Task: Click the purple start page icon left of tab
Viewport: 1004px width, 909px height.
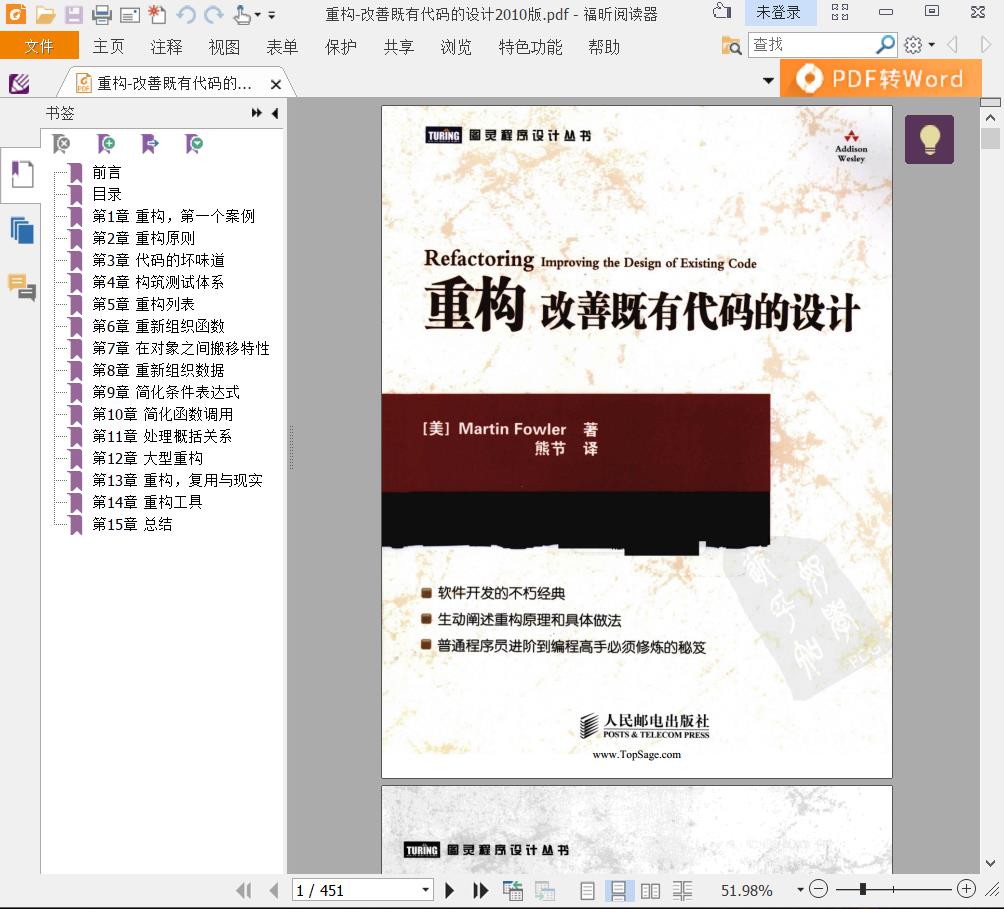Action: (19, 83)
